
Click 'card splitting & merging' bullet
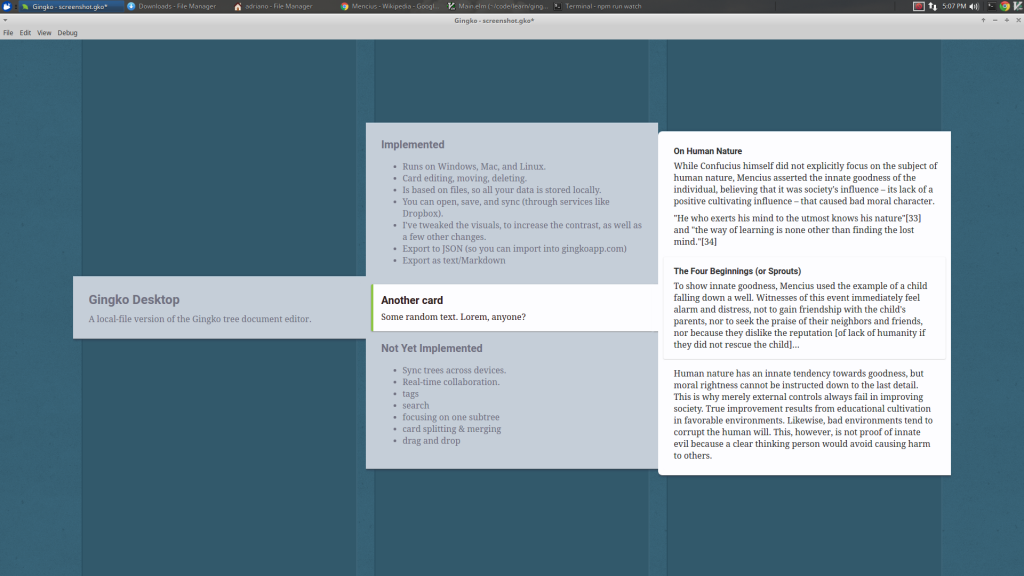point(452,429)
